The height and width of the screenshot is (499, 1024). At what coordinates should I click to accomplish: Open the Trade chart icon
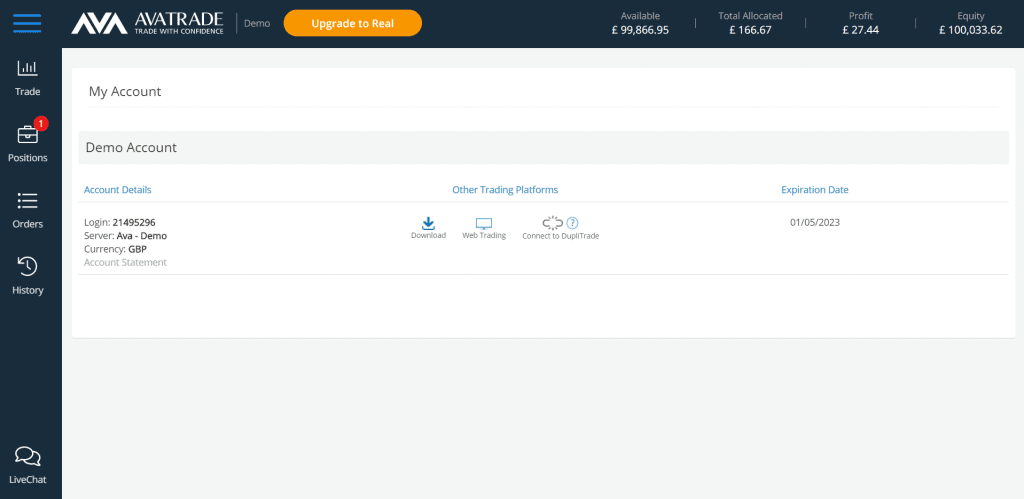click(27, 68)
